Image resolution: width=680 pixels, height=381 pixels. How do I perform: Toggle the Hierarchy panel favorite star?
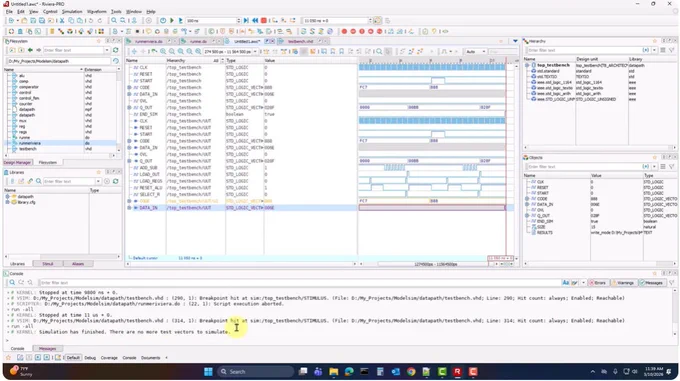pyautogui.click(x=655, y=41)
